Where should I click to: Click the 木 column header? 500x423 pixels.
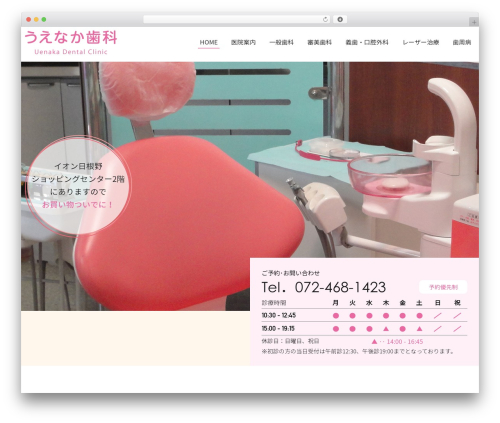[386, 303]
